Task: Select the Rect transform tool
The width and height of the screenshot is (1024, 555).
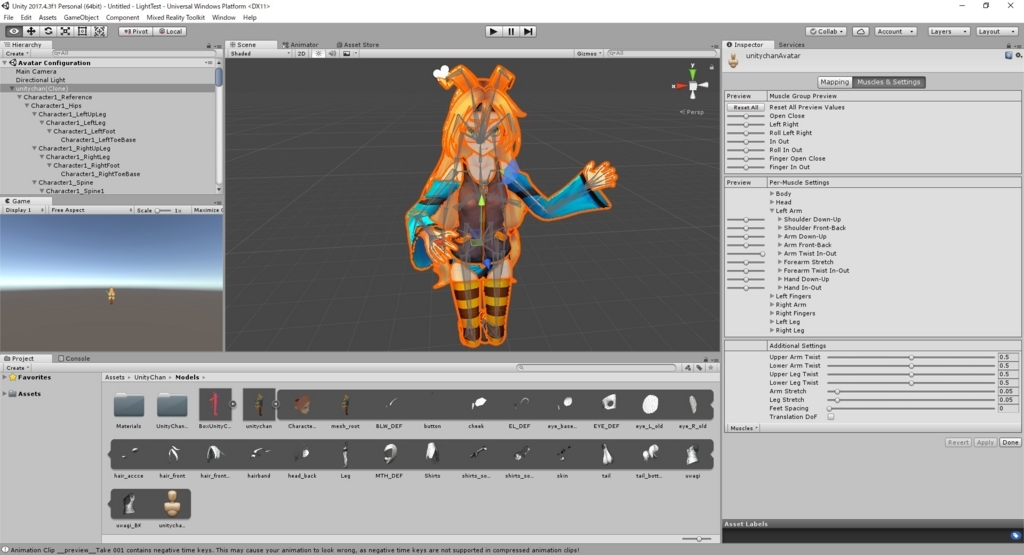Action: tap(82, 31)
